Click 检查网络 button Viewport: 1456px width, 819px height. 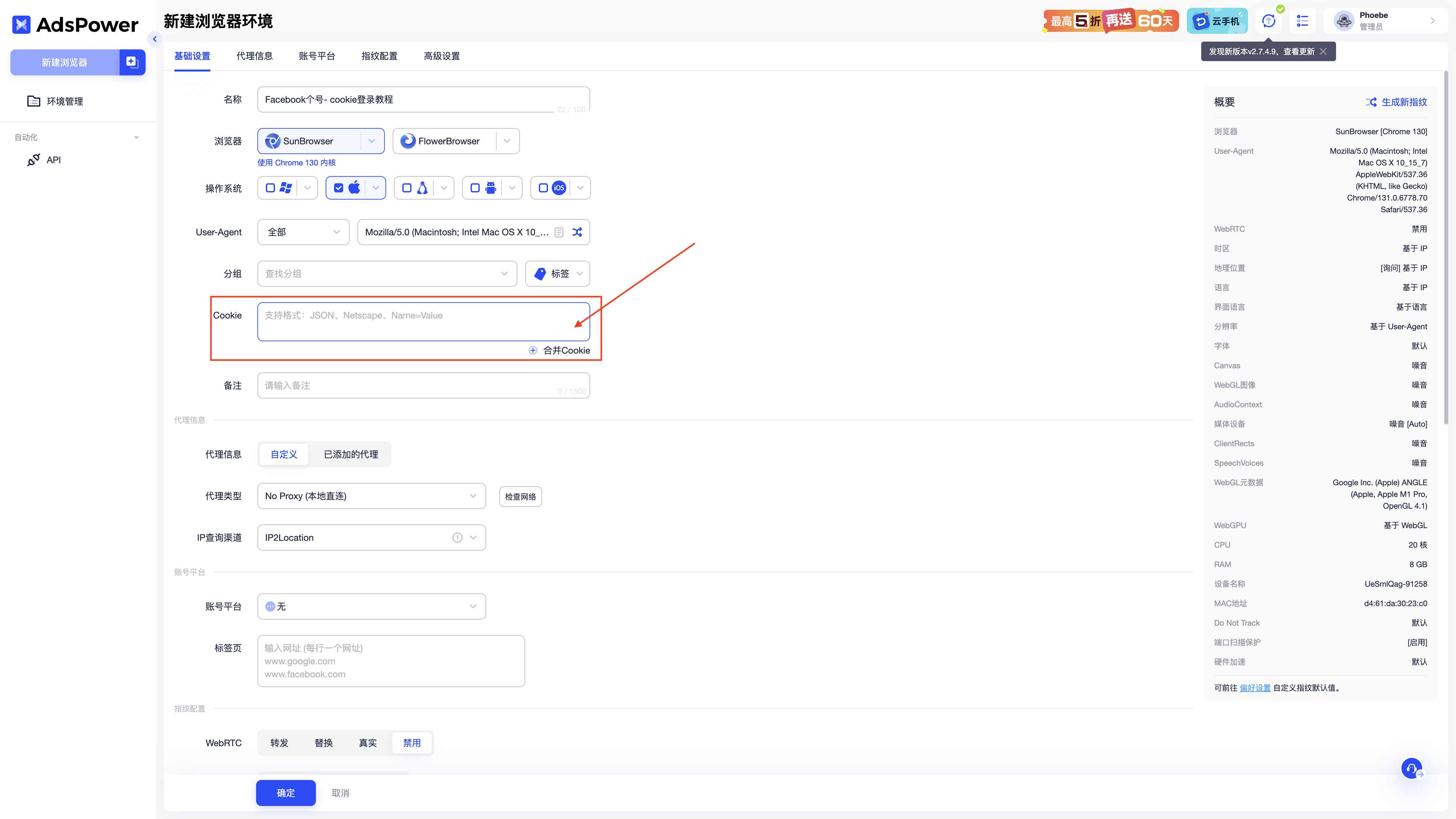tap(521, 497)
